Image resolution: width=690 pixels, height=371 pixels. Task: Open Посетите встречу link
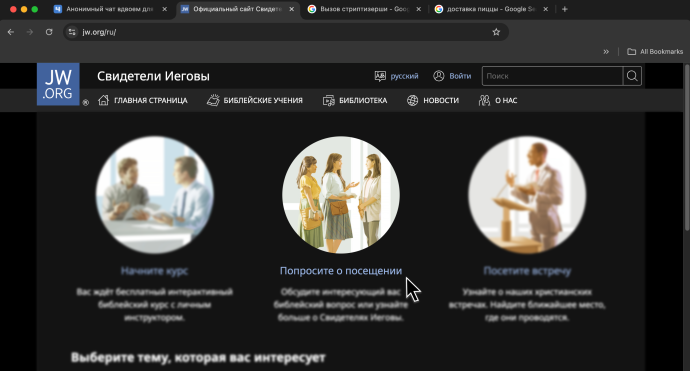527,271
